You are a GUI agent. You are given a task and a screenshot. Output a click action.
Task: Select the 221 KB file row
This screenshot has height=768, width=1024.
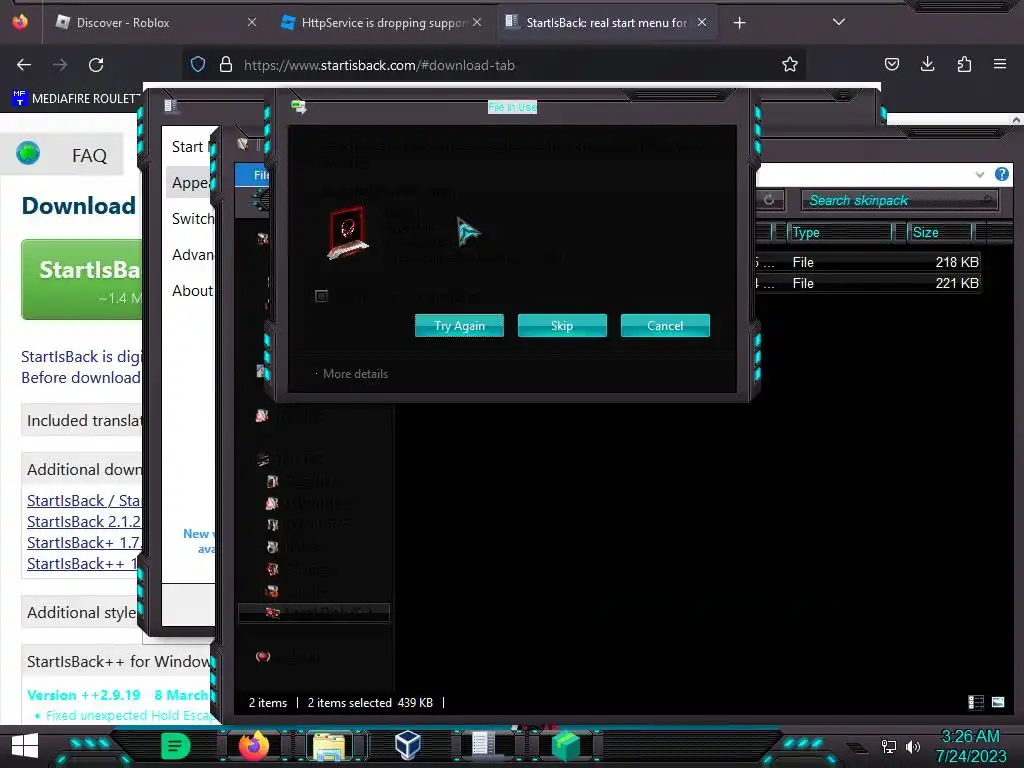pyautogui.click(x=867, y=283)
